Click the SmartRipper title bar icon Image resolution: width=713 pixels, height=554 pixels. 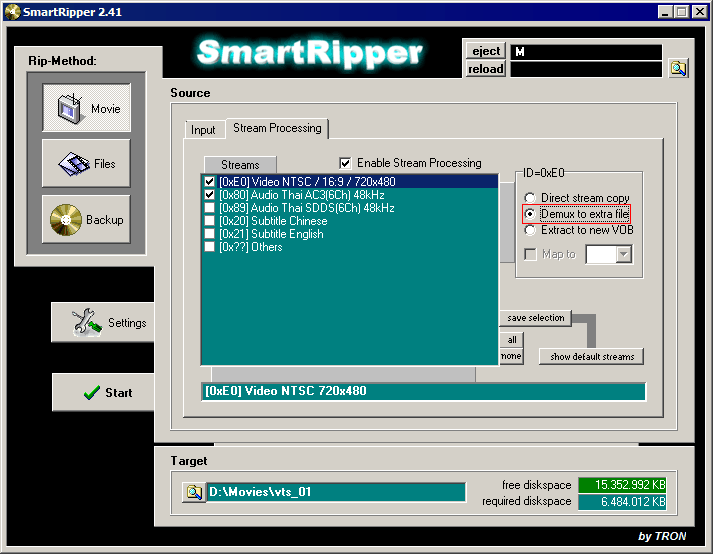(13, 12)
